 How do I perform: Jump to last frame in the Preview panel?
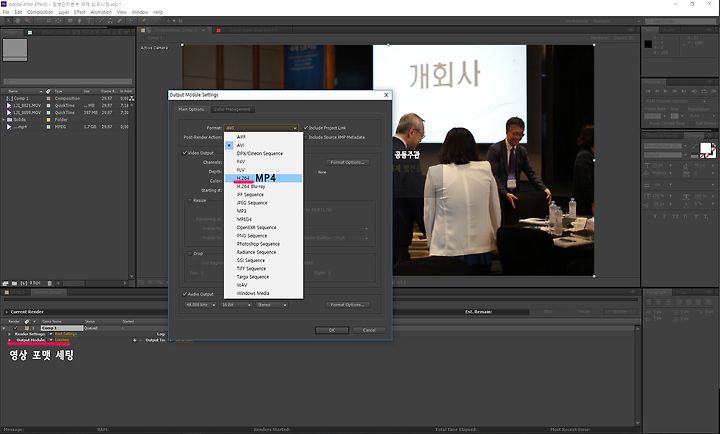coord(684,91)
